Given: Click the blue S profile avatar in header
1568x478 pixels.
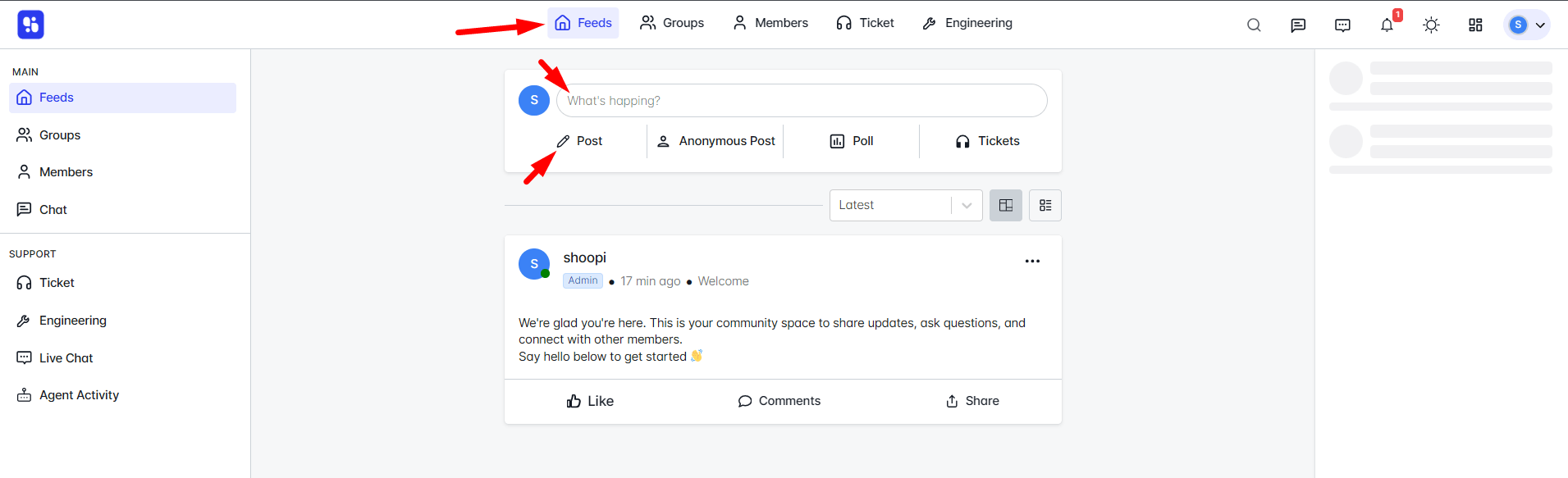Looking at the screenshot, I should click(1518, 25).
